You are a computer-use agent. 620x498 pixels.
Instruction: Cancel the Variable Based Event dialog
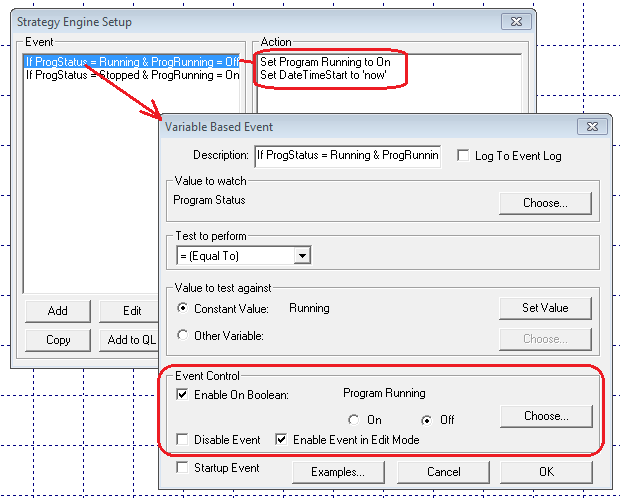click(443, 472)
